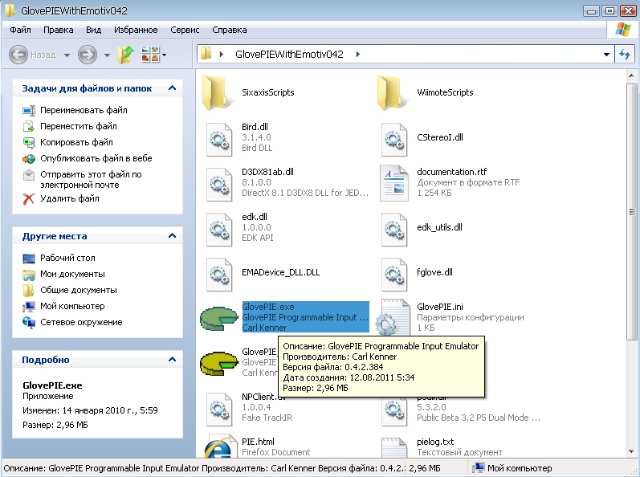Go to Рабочий стол

67,258
